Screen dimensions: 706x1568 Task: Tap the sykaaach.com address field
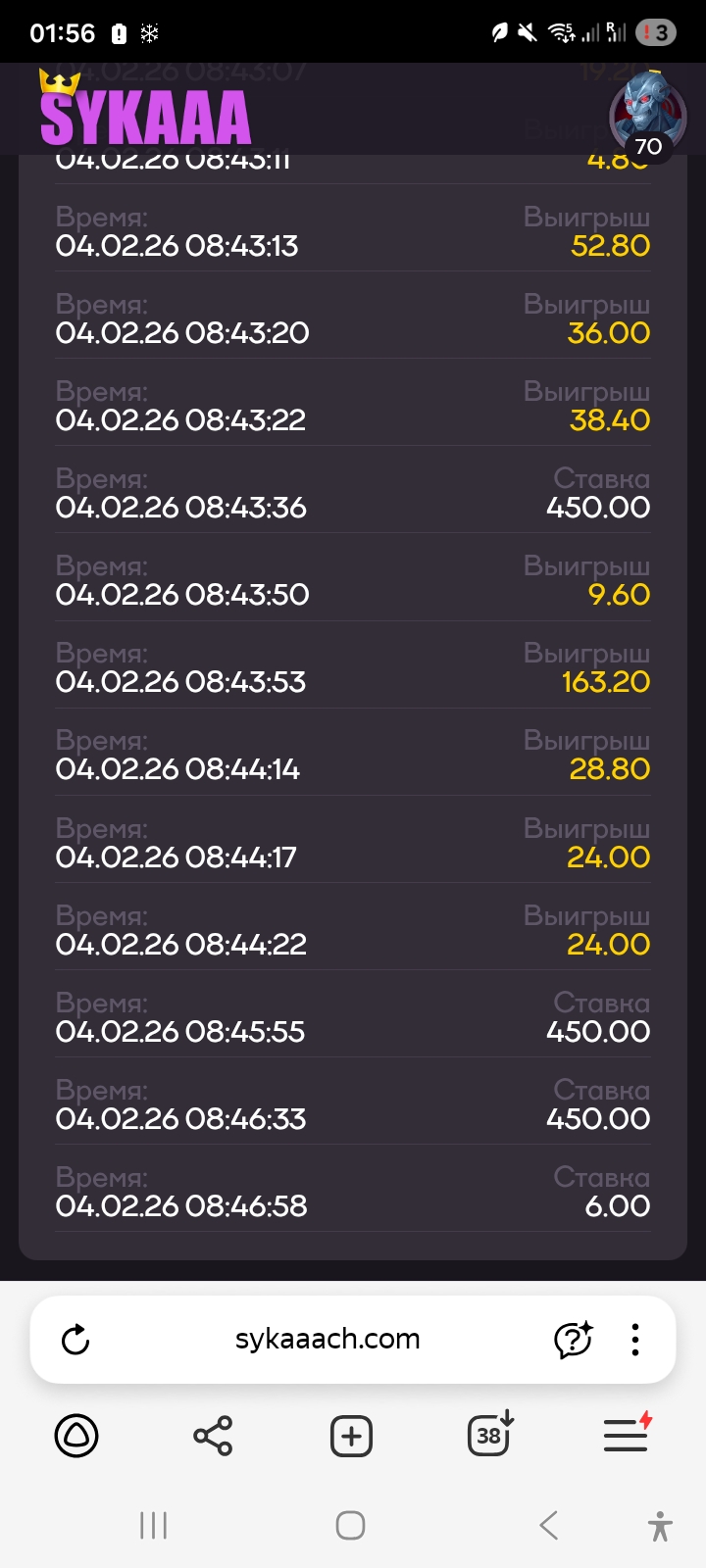point(328,1340)
